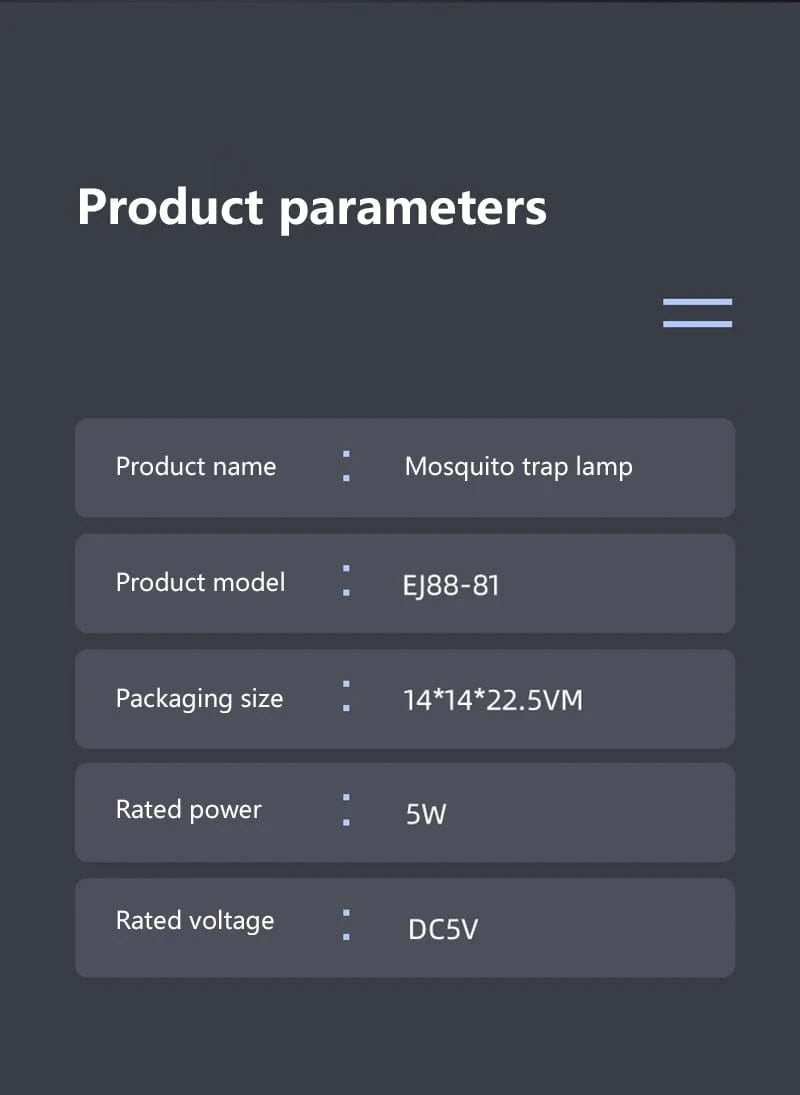Select the Product name label
Image resolution: width=800 pixels, height=1095 pixels.
(x=196, y=466)
